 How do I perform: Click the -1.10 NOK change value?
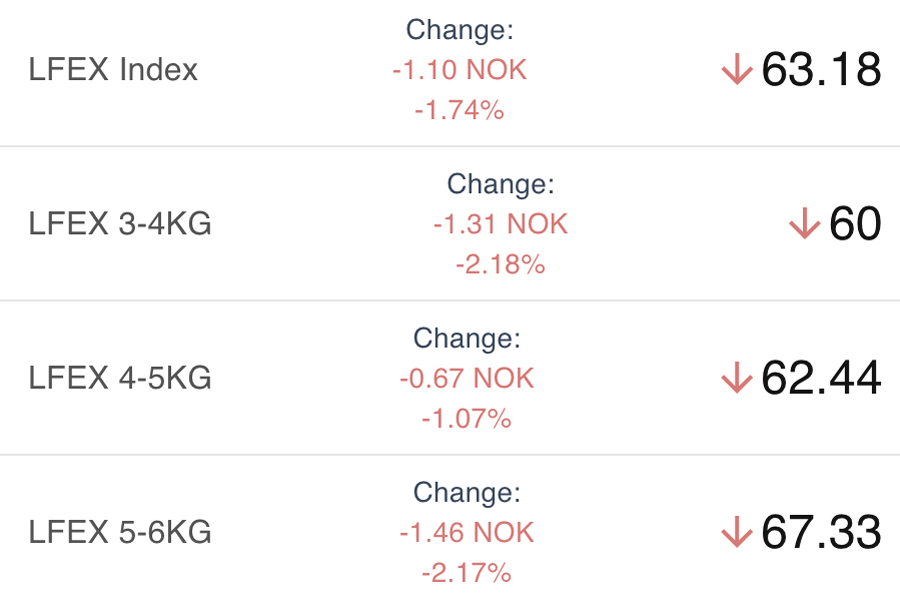pos(459,70)
